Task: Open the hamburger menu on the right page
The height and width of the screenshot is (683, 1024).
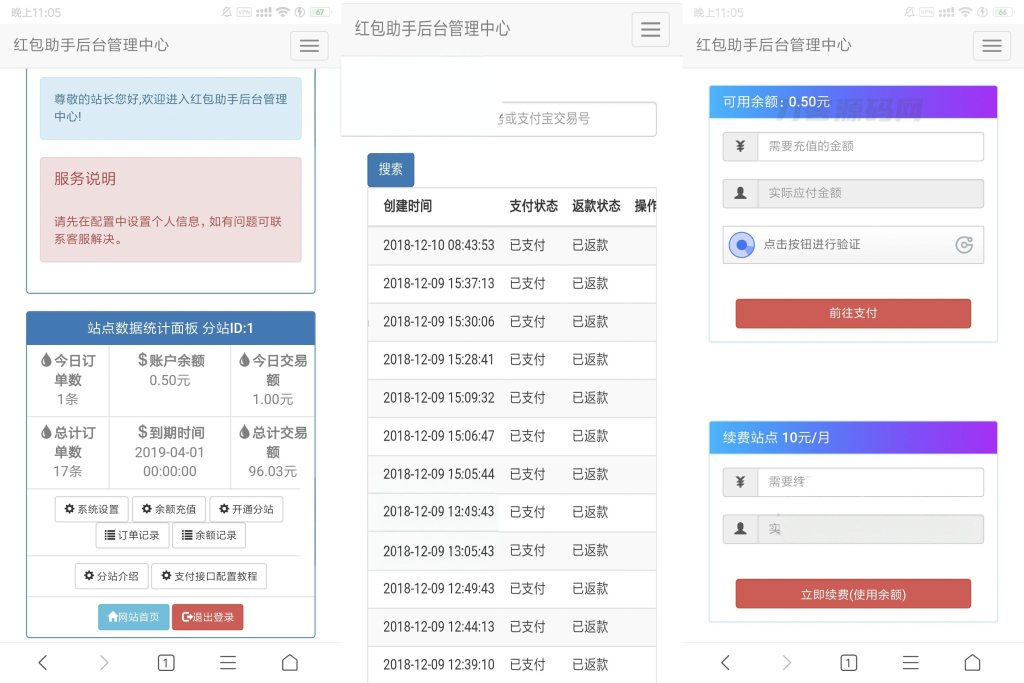Action: coord(991,45)
